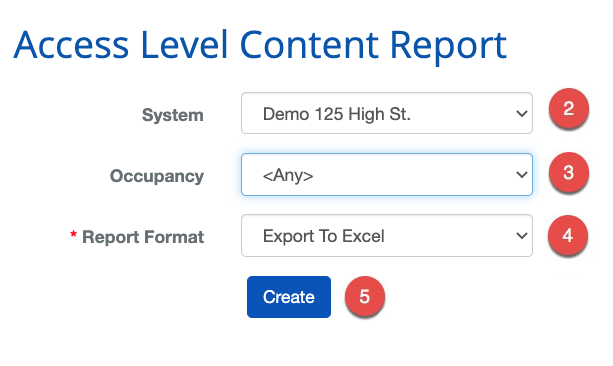Open the Occupancy dropdown
The width and height of the screenshot is (613, 366).
387,174
